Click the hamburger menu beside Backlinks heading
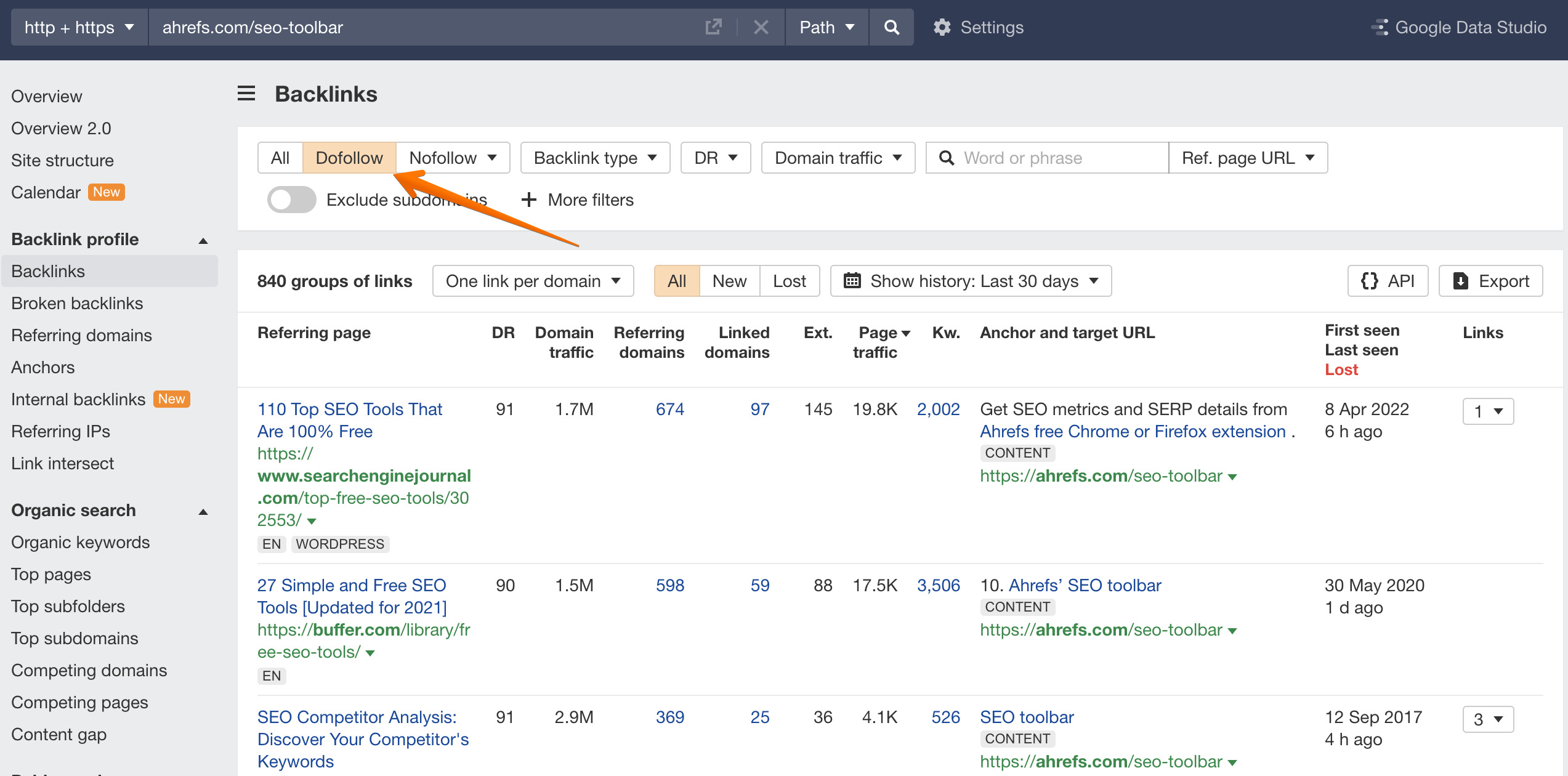 (x=246, y=94)
